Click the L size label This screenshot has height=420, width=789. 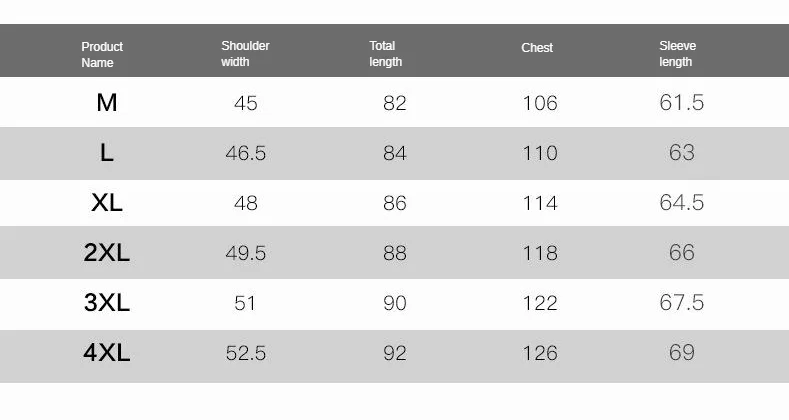tap(107, 152)
